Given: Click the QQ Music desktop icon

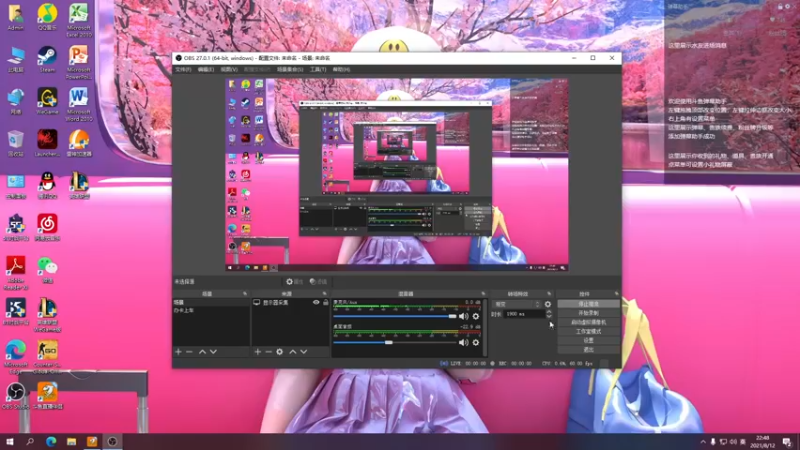Looking at the screenshot, I should (47, 17).
